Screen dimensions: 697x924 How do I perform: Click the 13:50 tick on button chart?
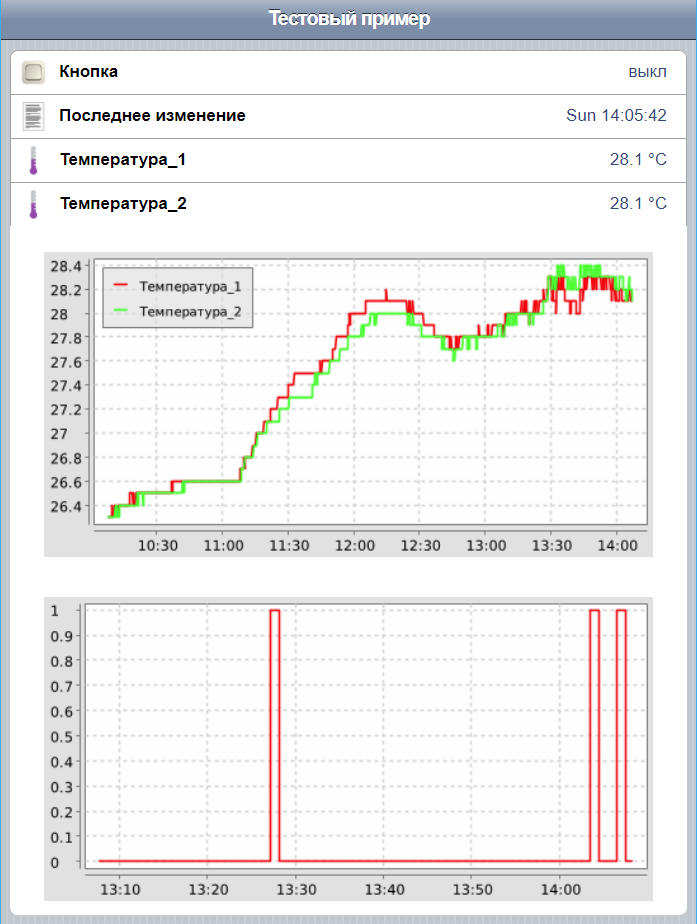click(473, 889)
